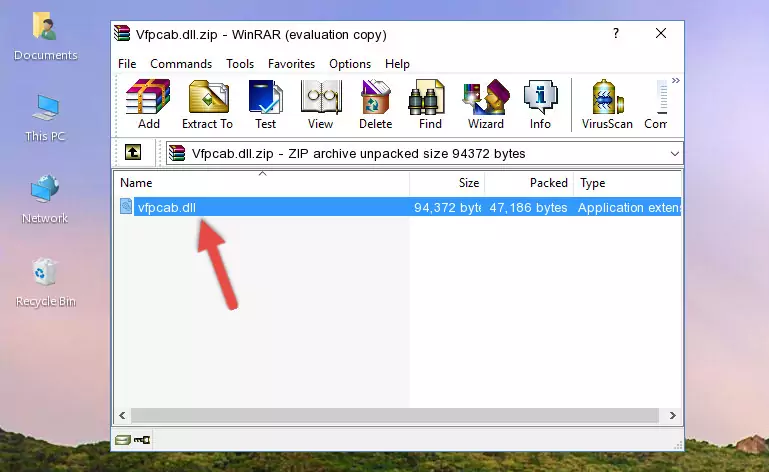Click the WinRAR title bar icon
Viewport: 769px width, 472px height.
pyautogui.click(x=122, y=34)
